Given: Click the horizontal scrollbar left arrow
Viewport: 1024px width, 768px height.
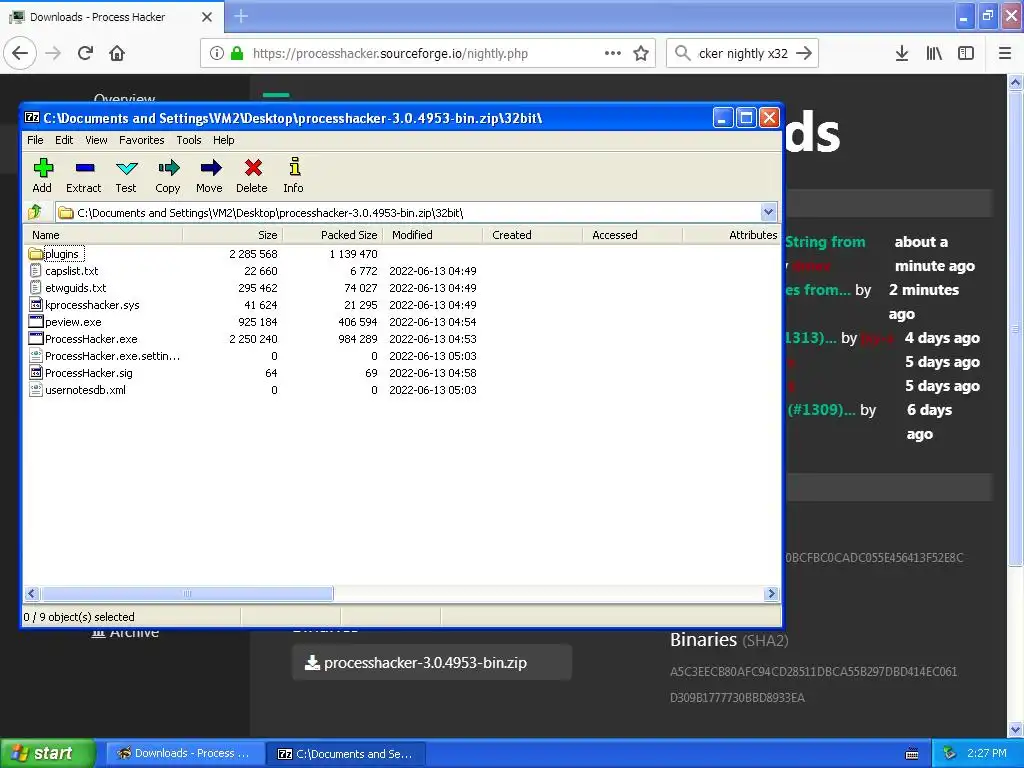Looking at the screenshot, I should pos(32,593).
